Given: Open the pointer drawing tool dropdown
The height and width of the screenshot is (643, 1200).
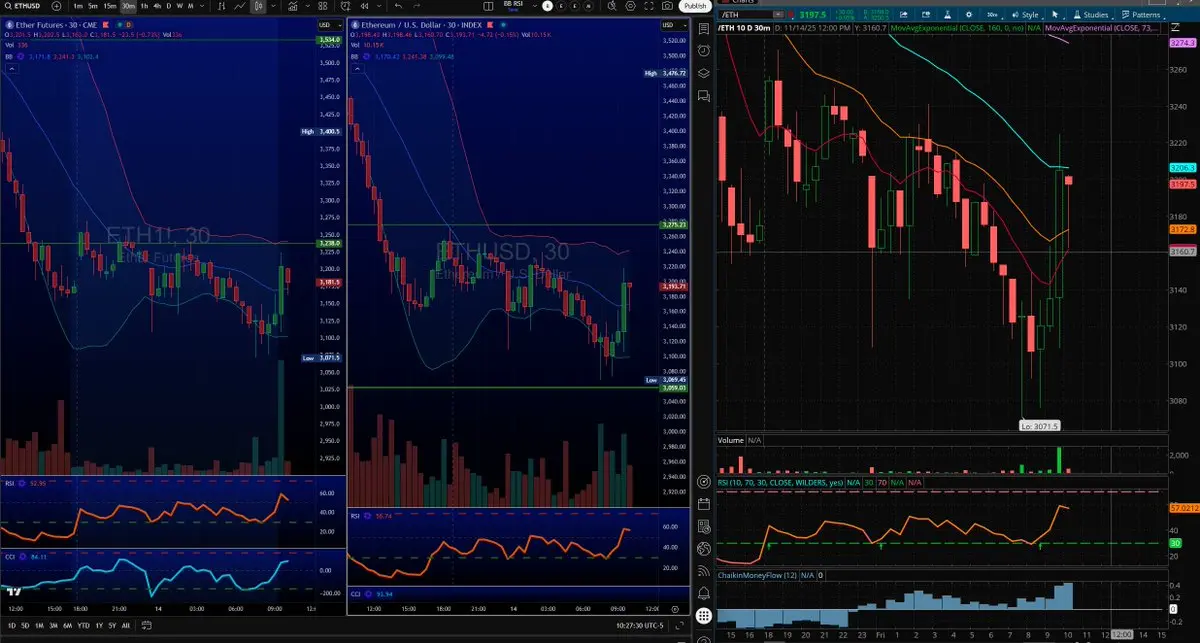Looking at the screenshot, I should coord(1055,15).
